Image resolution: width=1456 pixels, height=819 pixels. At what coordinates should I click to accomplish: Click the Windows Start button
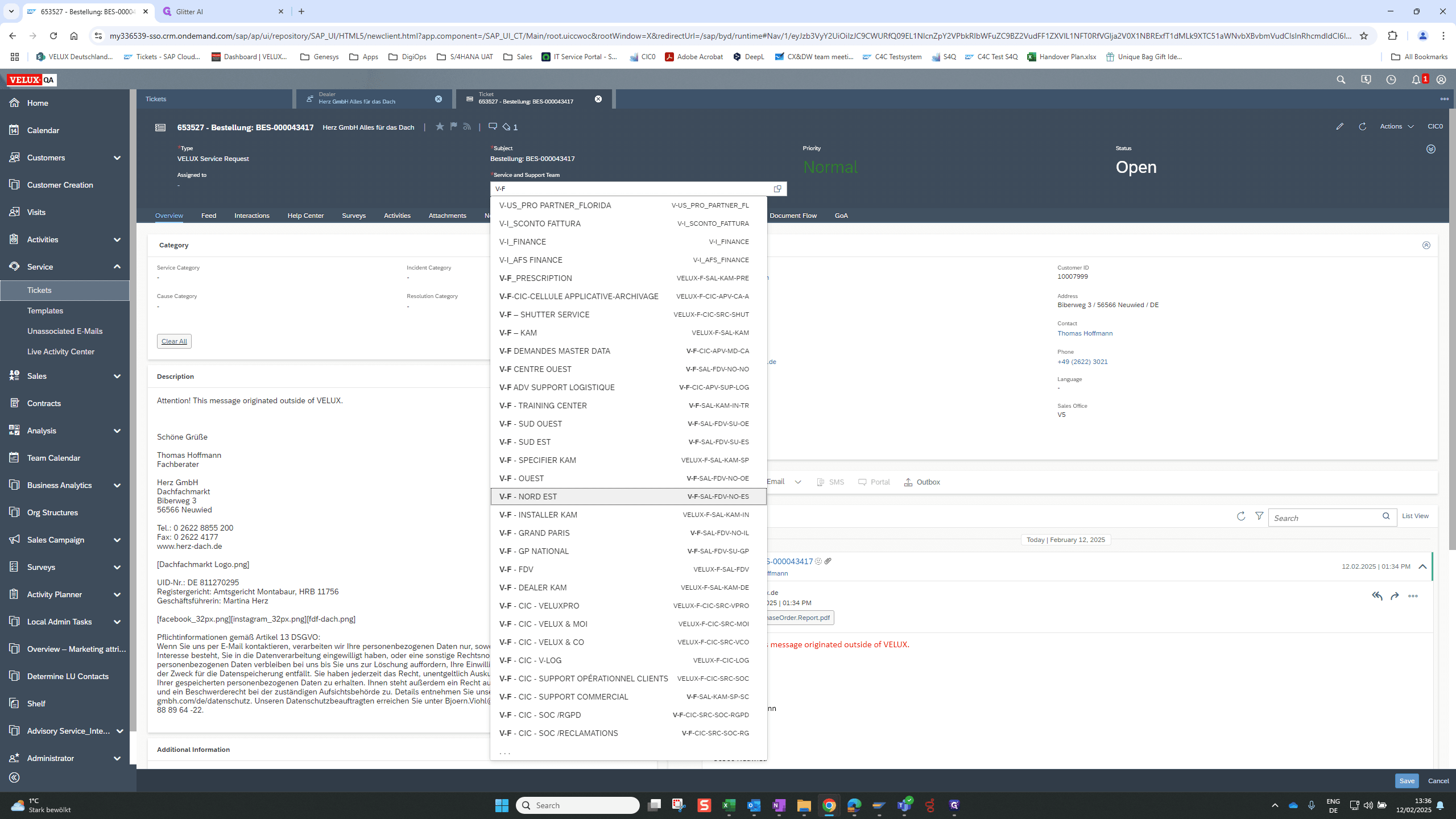pos(502,805)
